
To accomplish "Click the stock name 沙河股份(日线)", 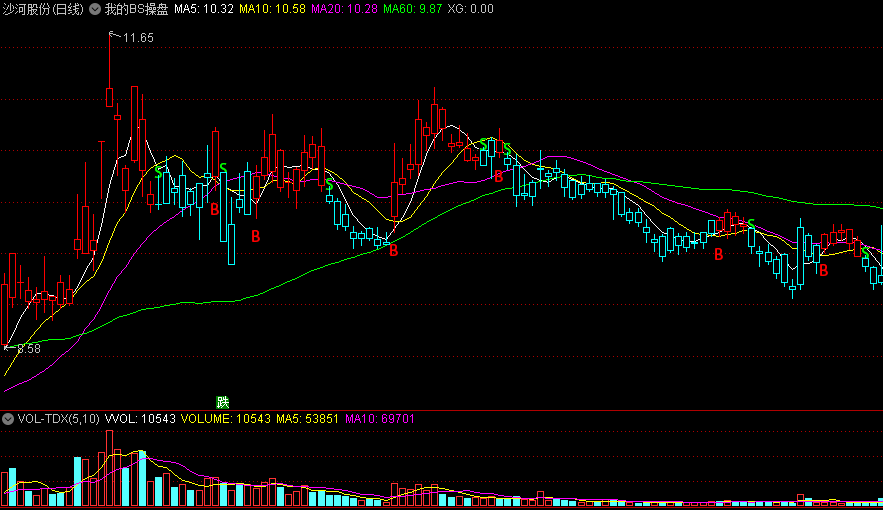I will coord(43,9).
